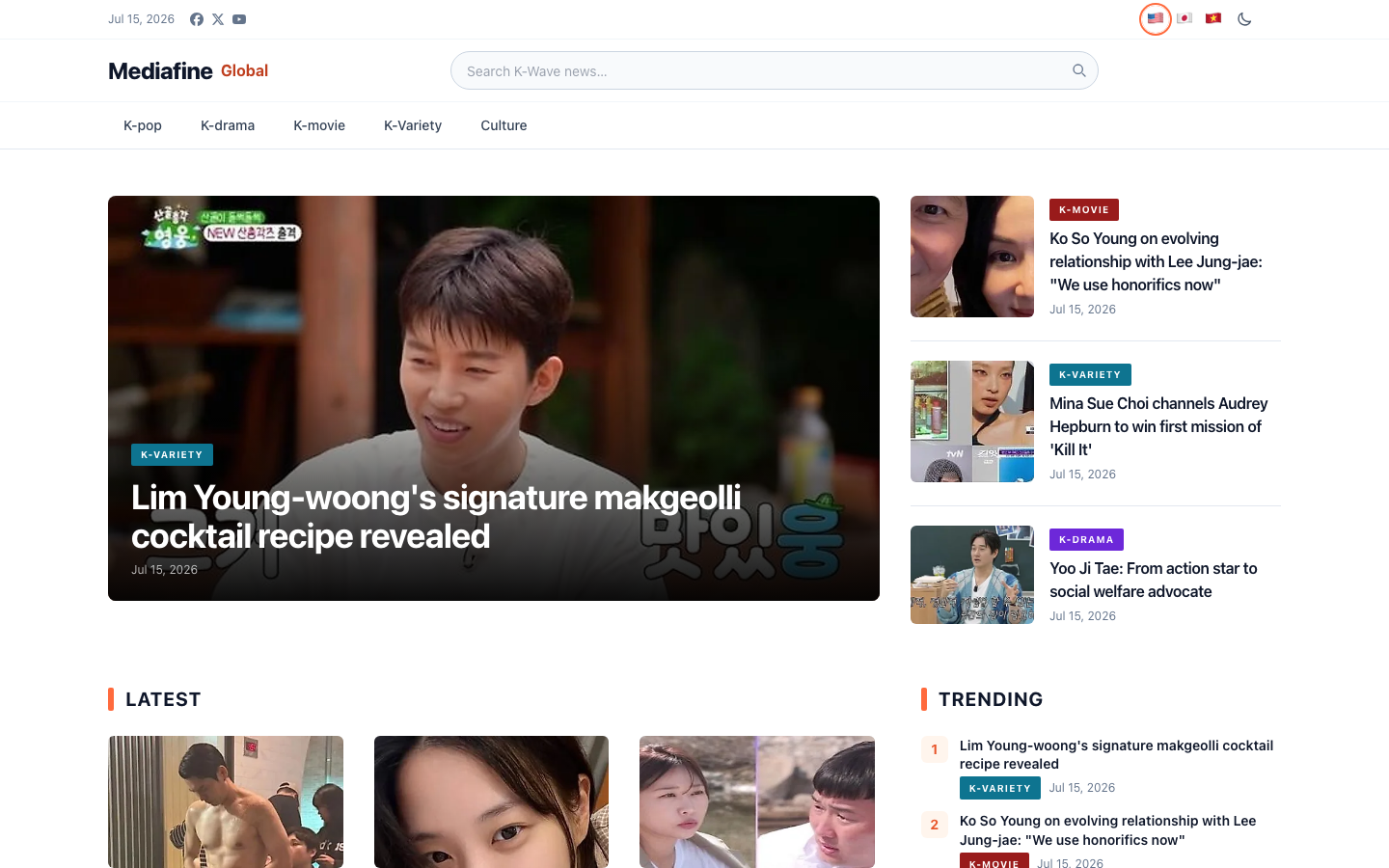This screenshot has width=1389, height=868.
Task: Open the K-pop menu
Action: 143,125
